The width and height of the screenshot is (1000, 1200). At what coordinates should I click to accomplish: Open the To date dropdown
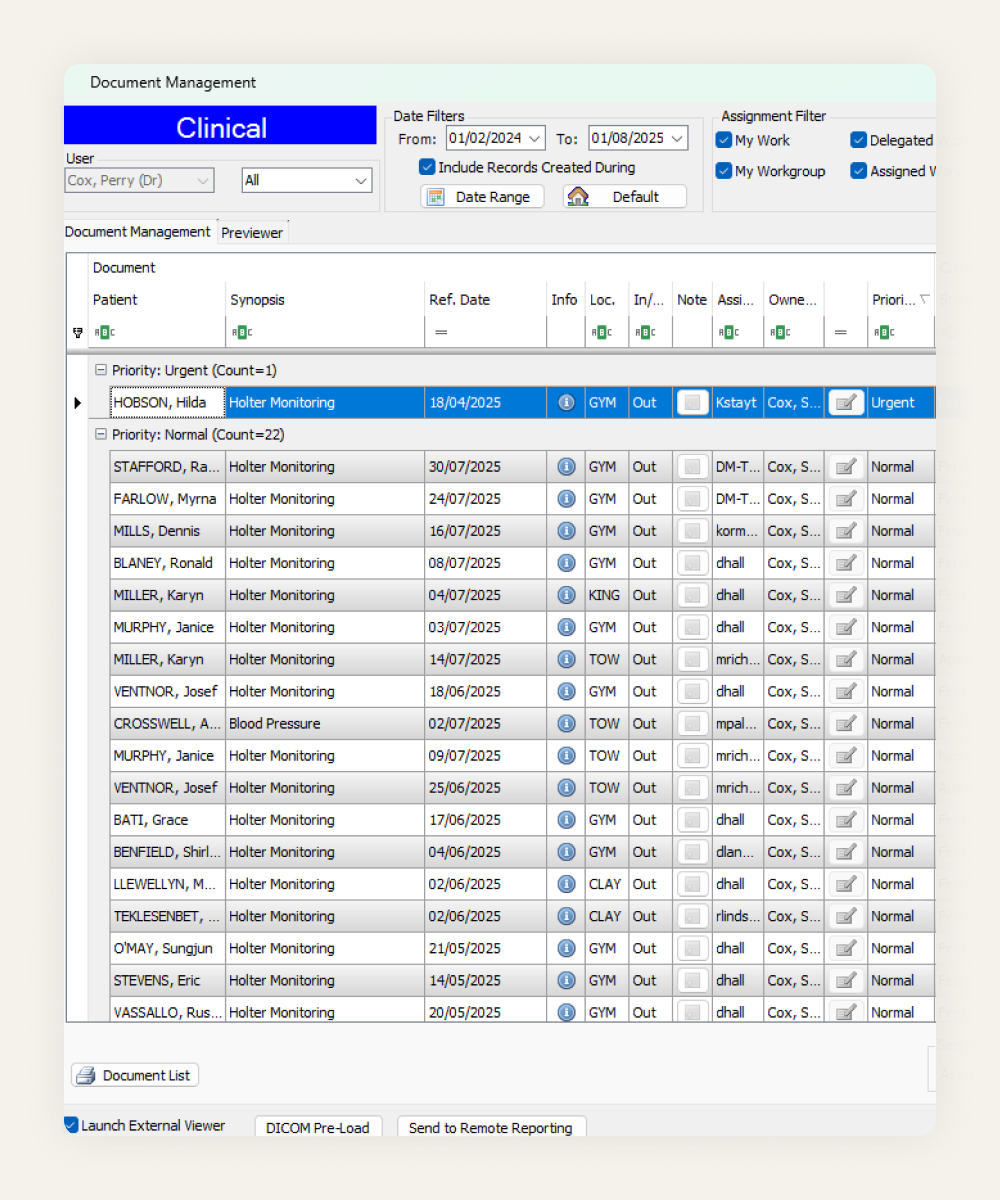pyautogui.click(x=677, y=139)
